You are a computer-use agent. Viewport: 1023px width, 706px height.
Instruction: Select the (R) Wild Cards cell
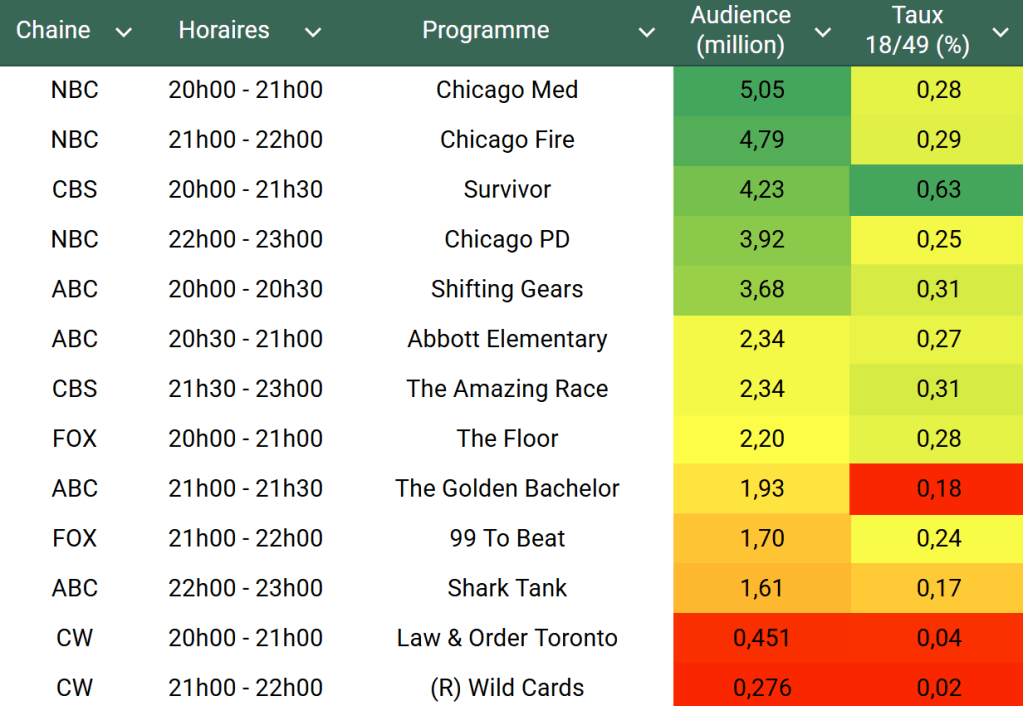[x=507, y=688]
